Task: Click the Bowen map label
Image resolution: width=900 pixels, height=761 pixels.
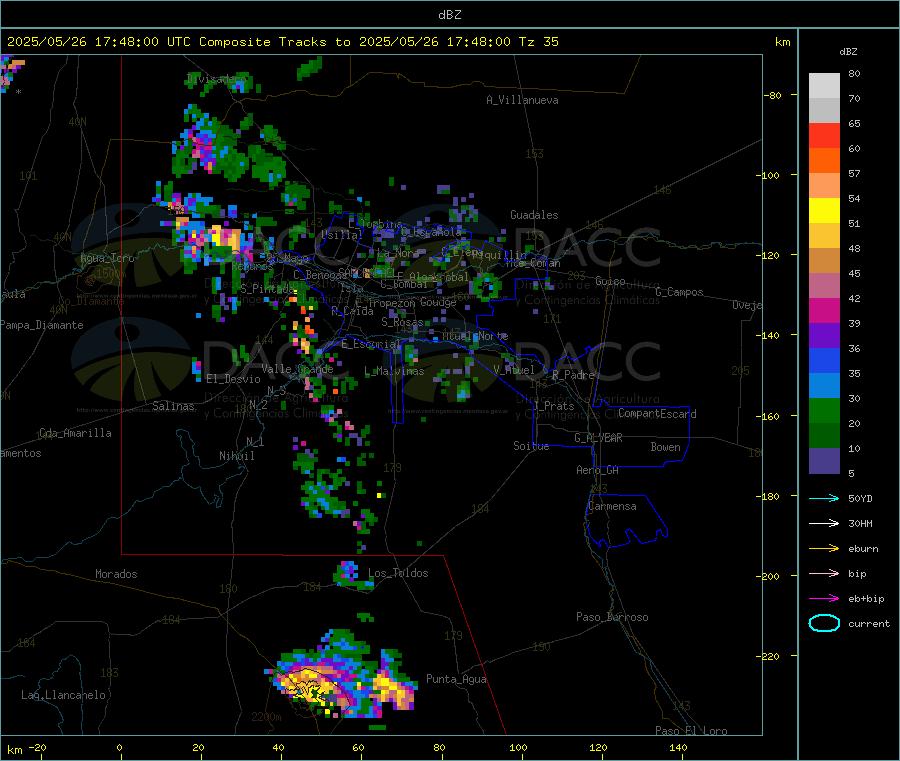Action: 666,447
